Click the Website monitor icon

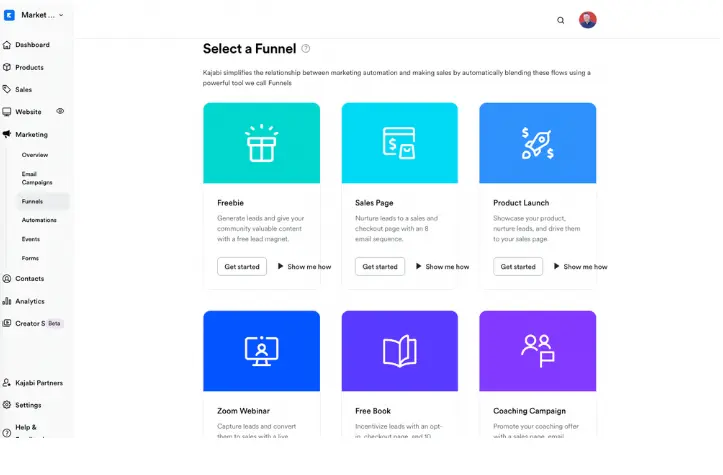[x=7, y=112]
